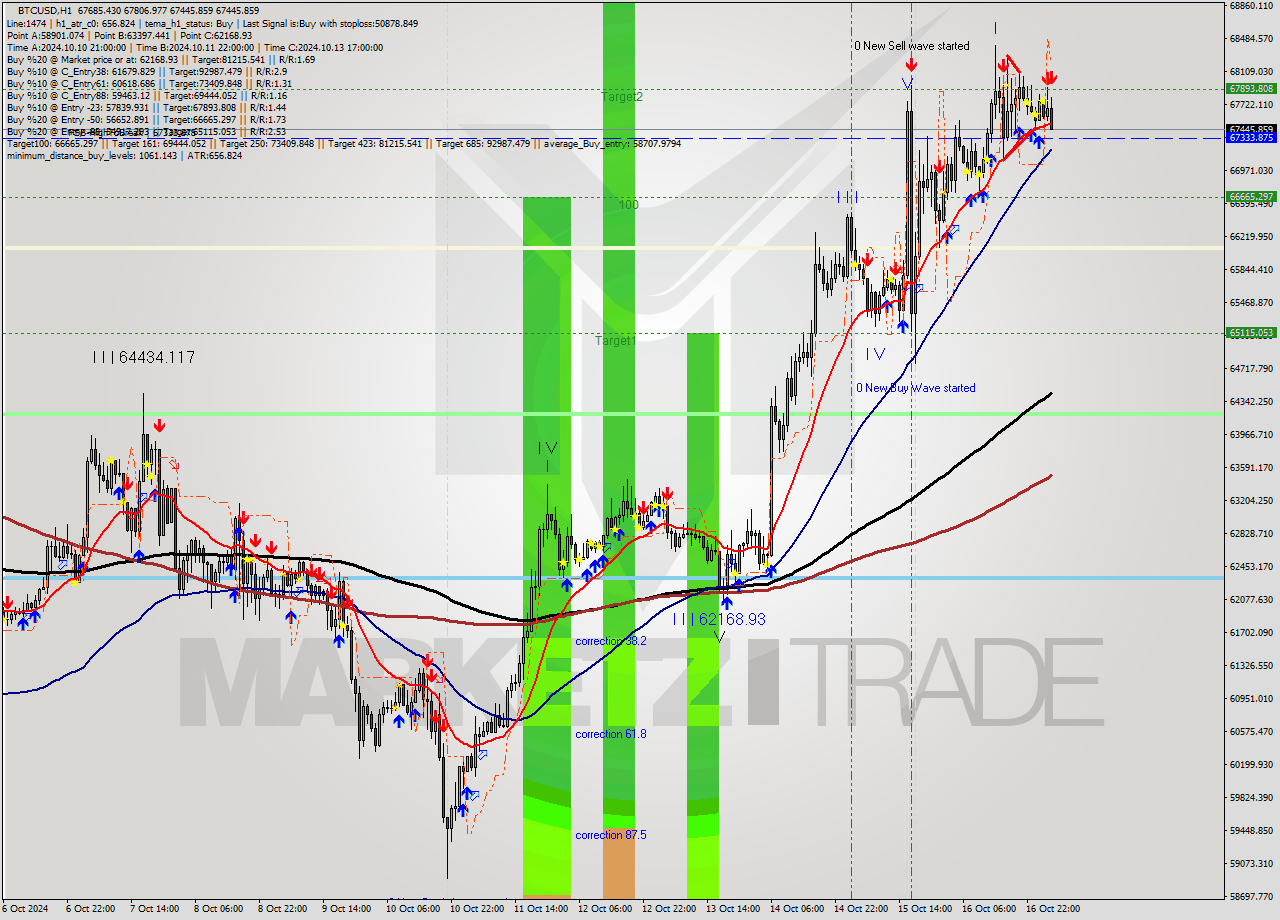Viewport: 1280px width, 920px height.
Task: Click the '14 Oct 22:00' time axis label
Action: point(861,909)
